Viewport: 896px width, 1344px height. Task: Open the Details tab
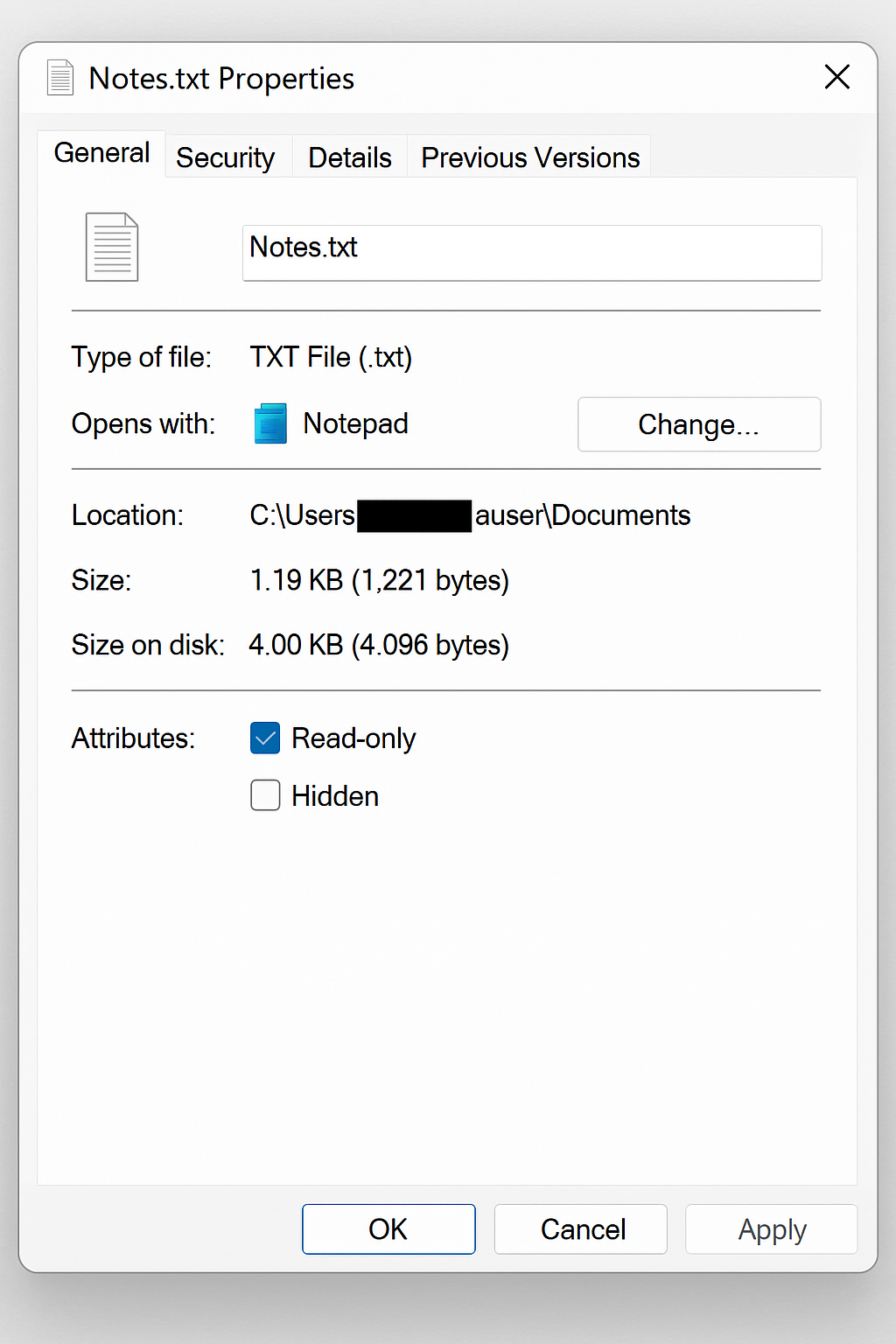[x=350, y=157]
